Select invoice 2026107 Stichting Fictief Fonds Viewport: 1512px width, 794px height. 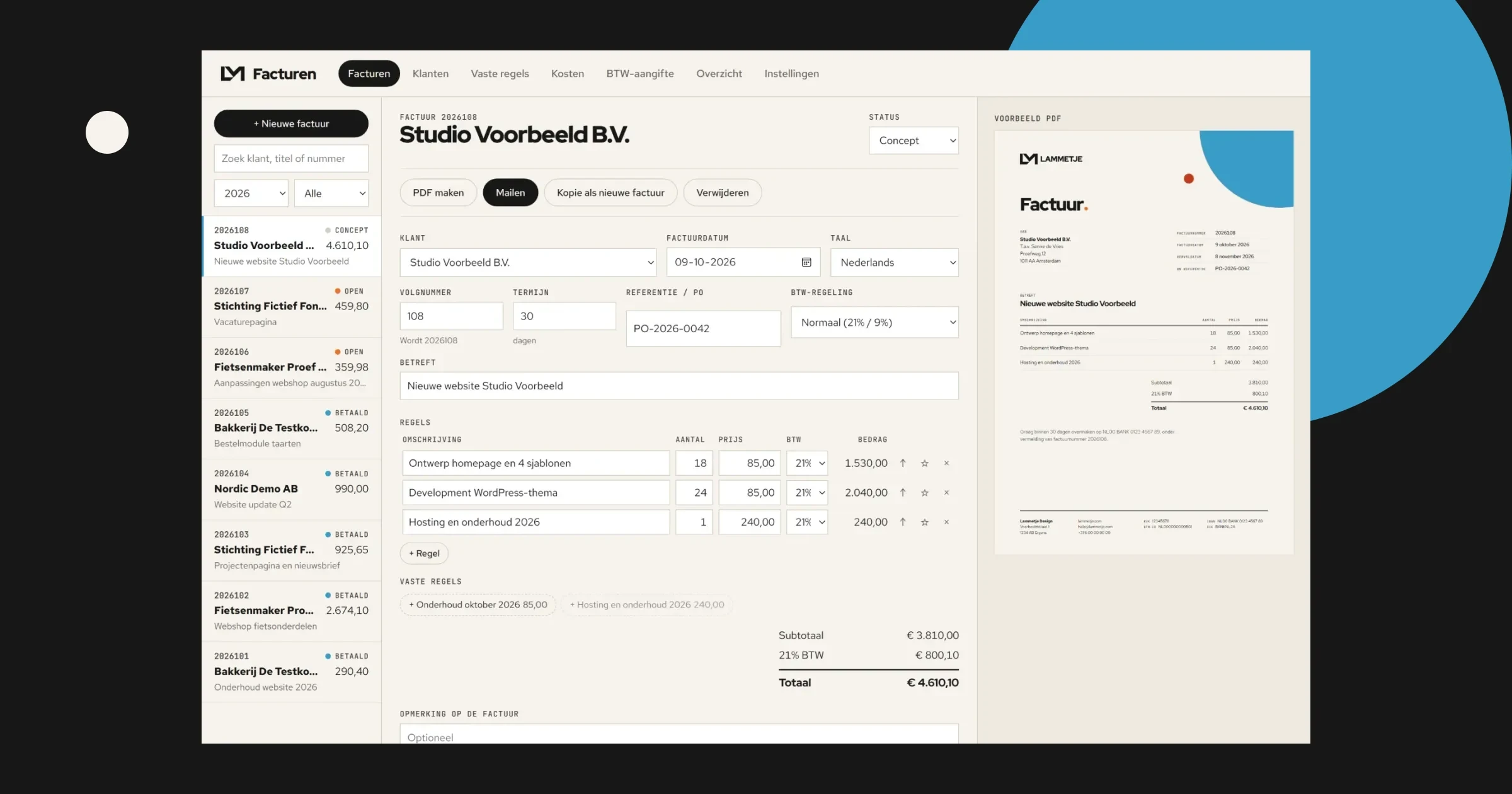pyautogui.click(x=291, y=307)
